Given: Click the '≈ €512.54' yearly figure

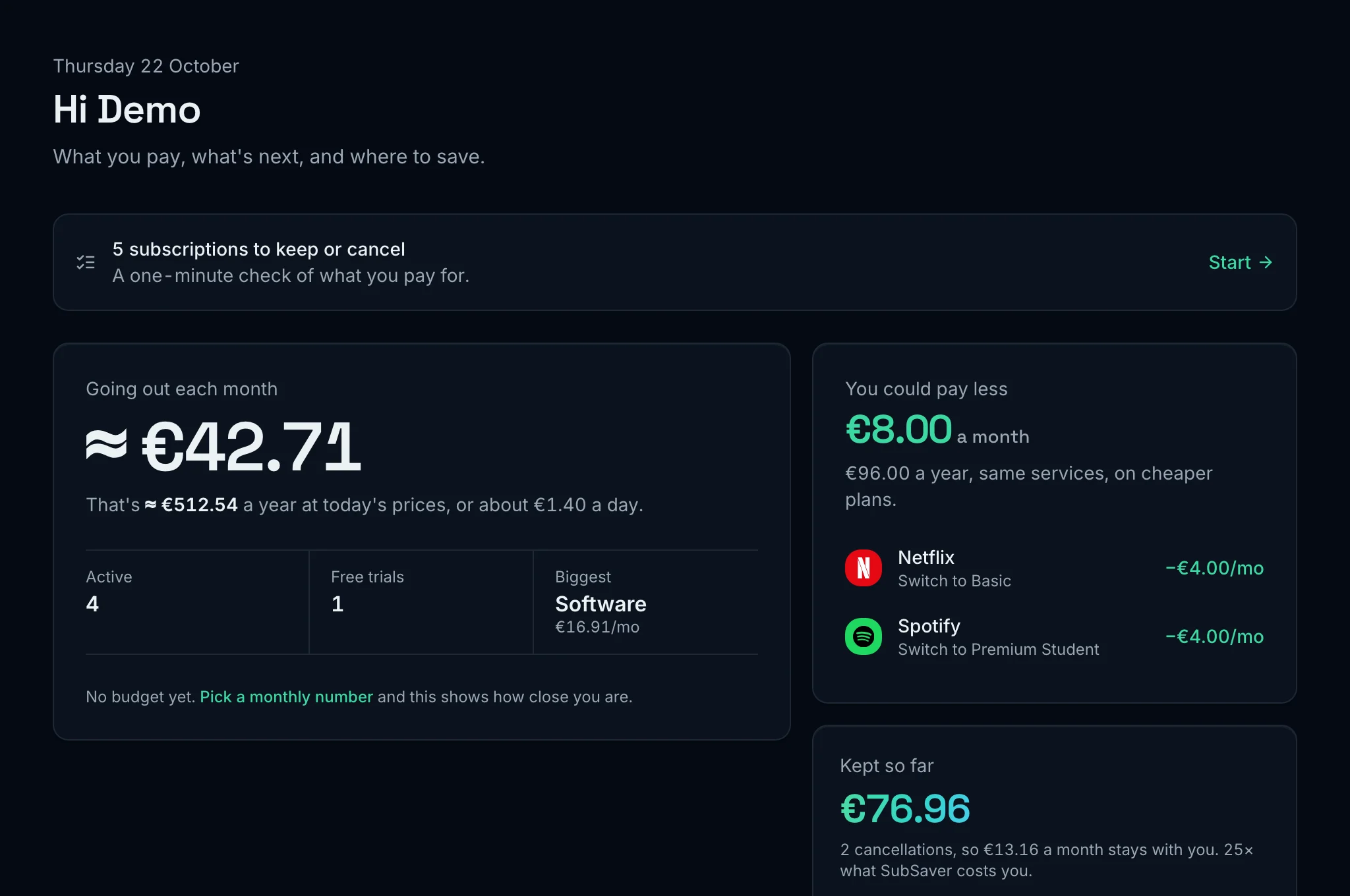Looking at the screenshot, I should coord(191,505).
